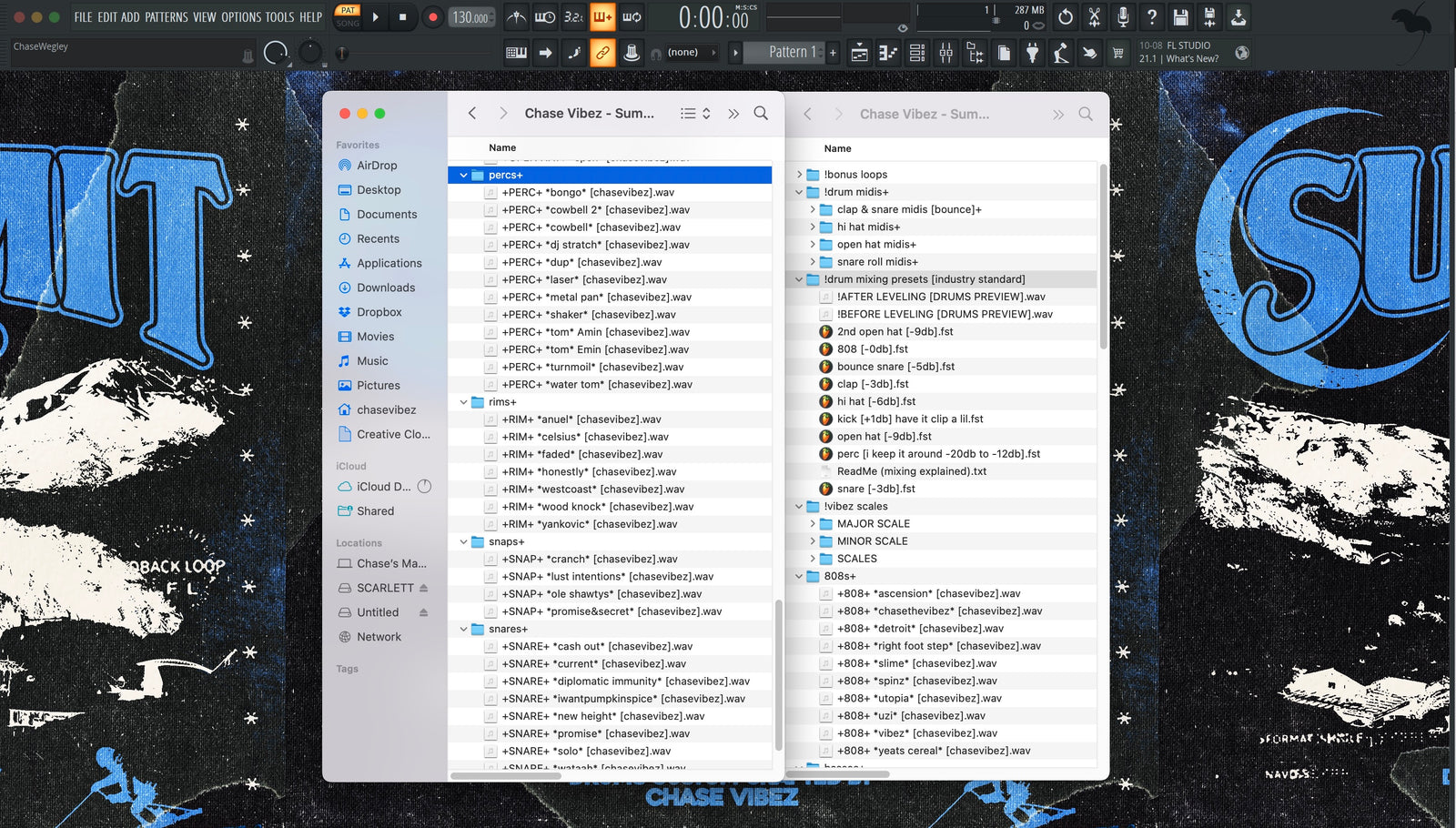1456x828 pixels.
Task: Click the Stop playback button
Action: 403,17
